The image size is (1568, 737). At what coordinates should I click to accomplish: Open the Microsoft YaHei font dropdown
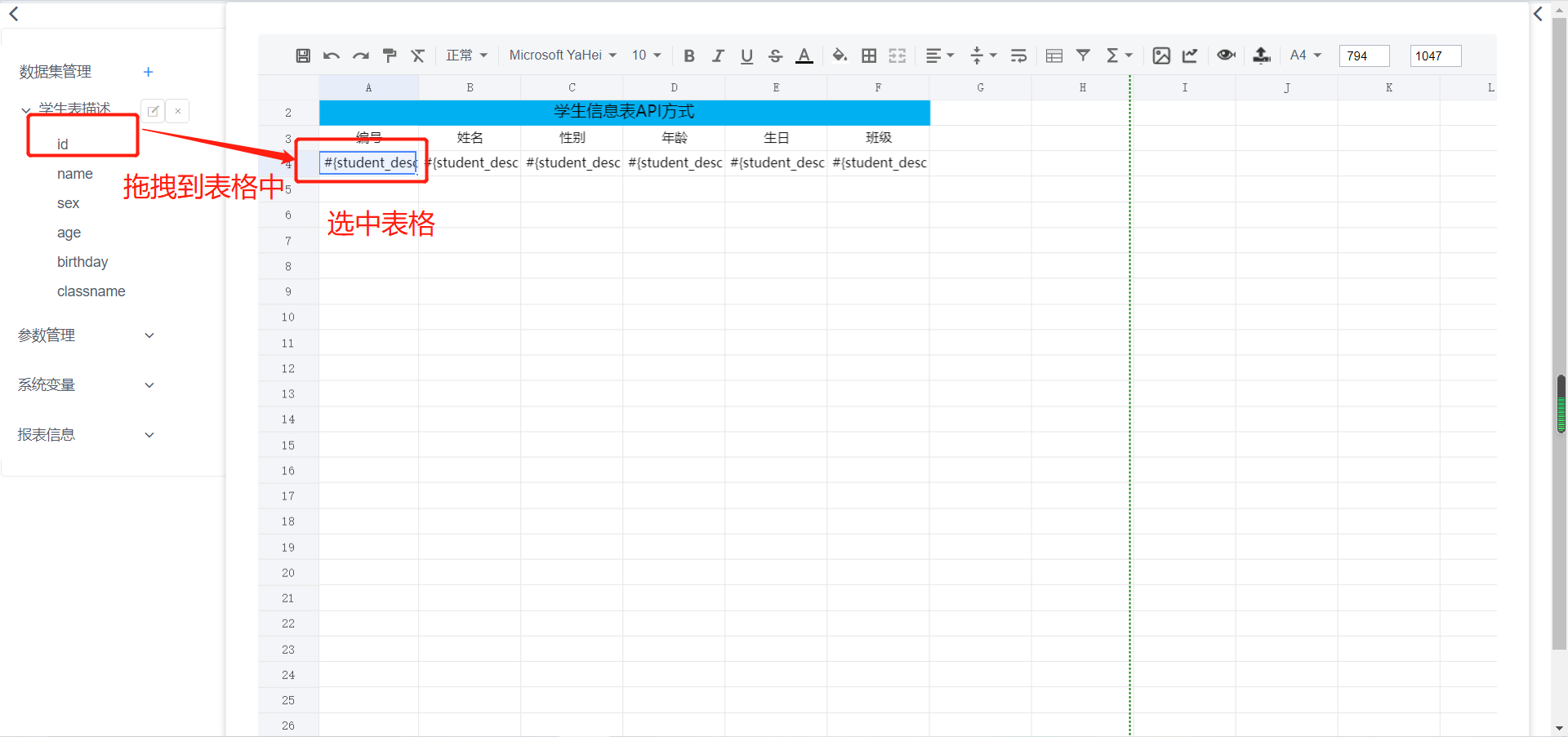pyautogui.click(x=563, y=55)
